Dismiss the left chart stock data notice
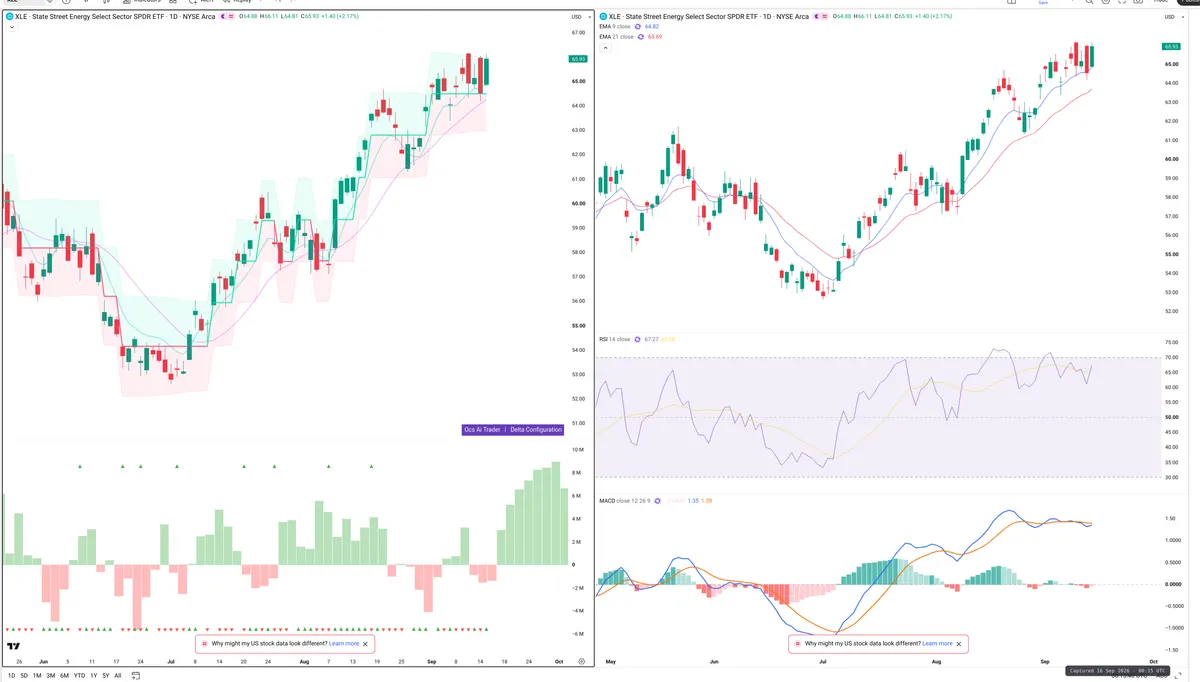 [366, 644]
